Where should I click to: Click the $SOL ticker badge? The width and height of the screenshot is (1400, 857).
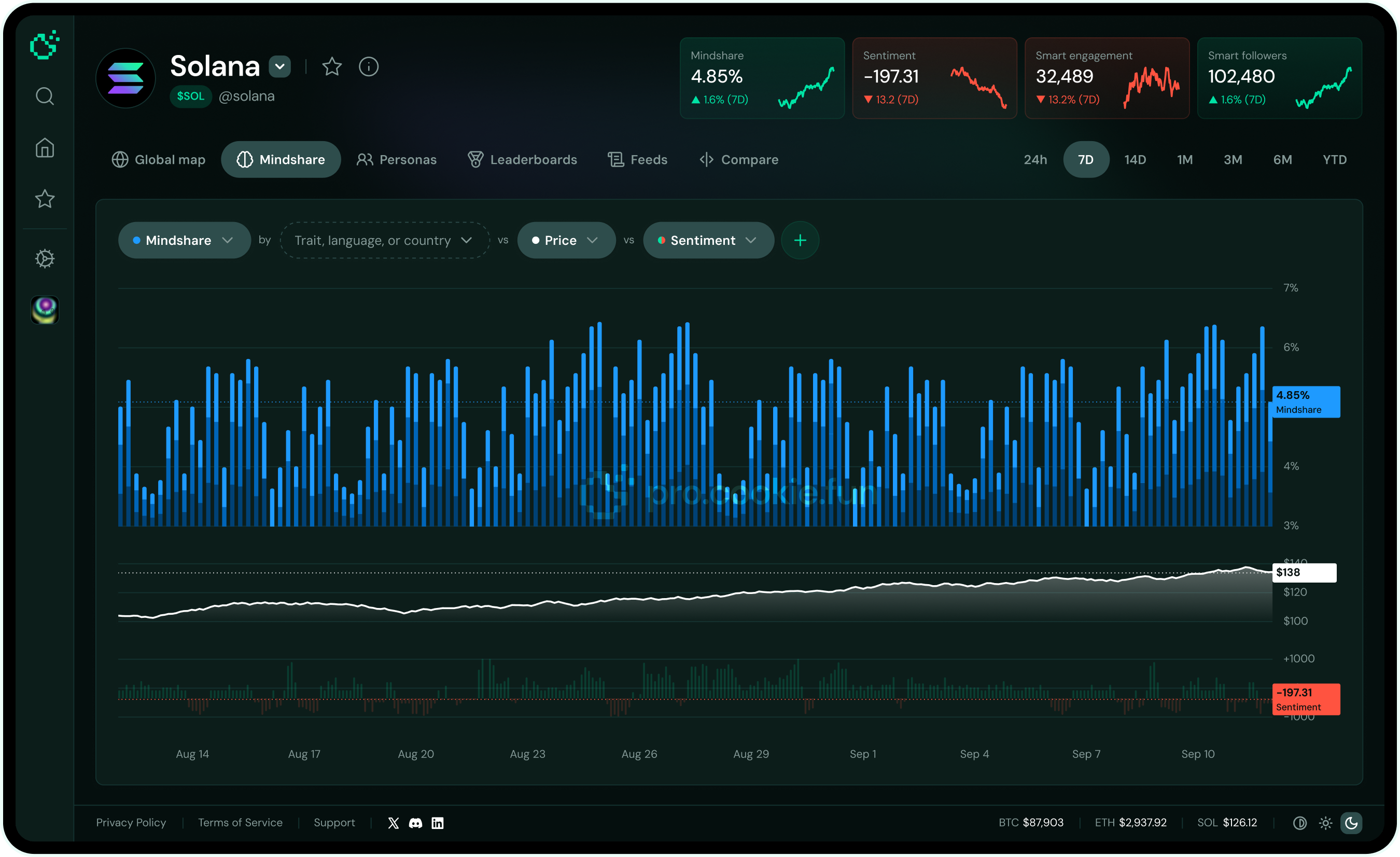190,96
